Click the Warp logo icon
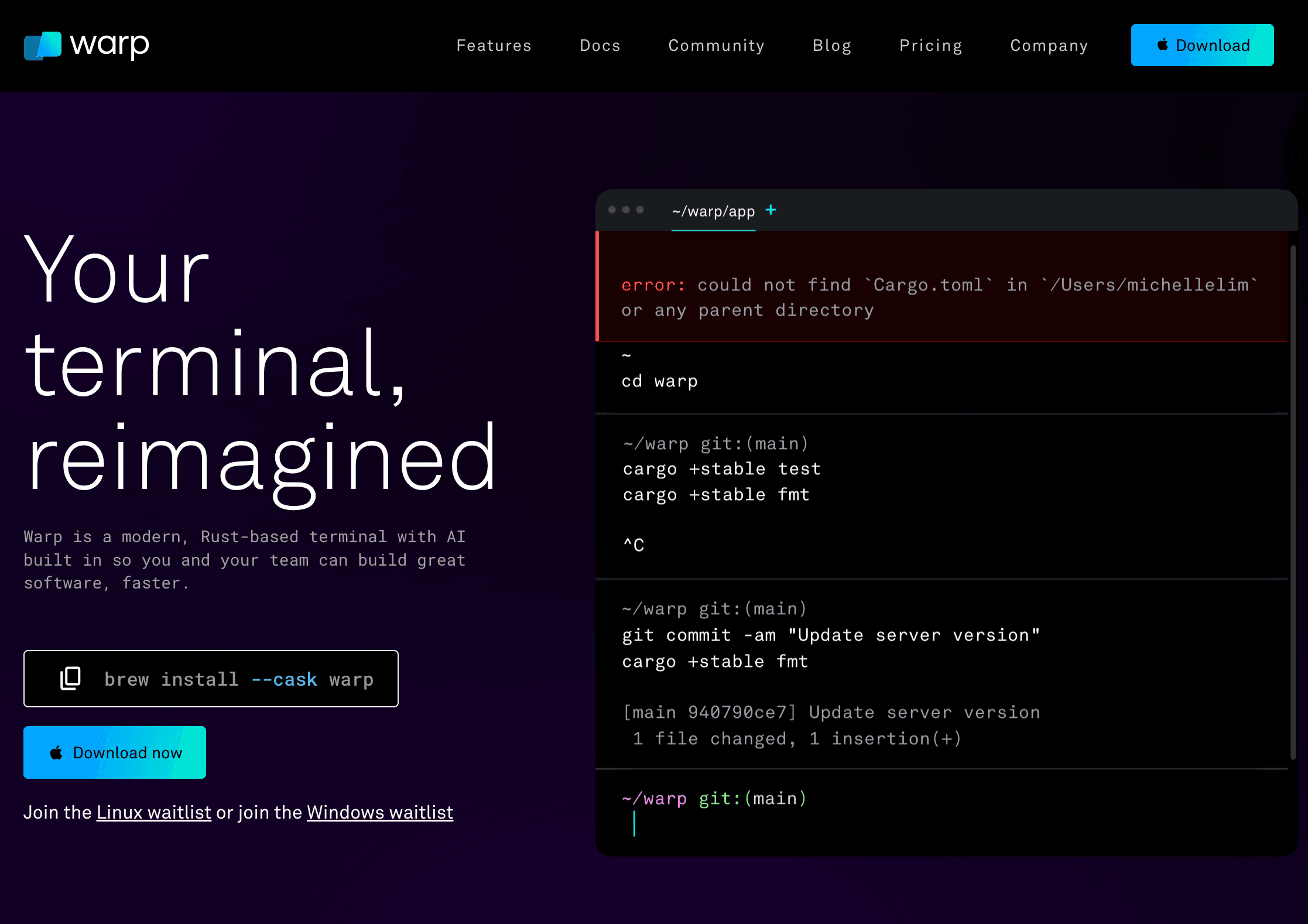Viewport: 1308px width, 924px height. click(x=43, y=46)
